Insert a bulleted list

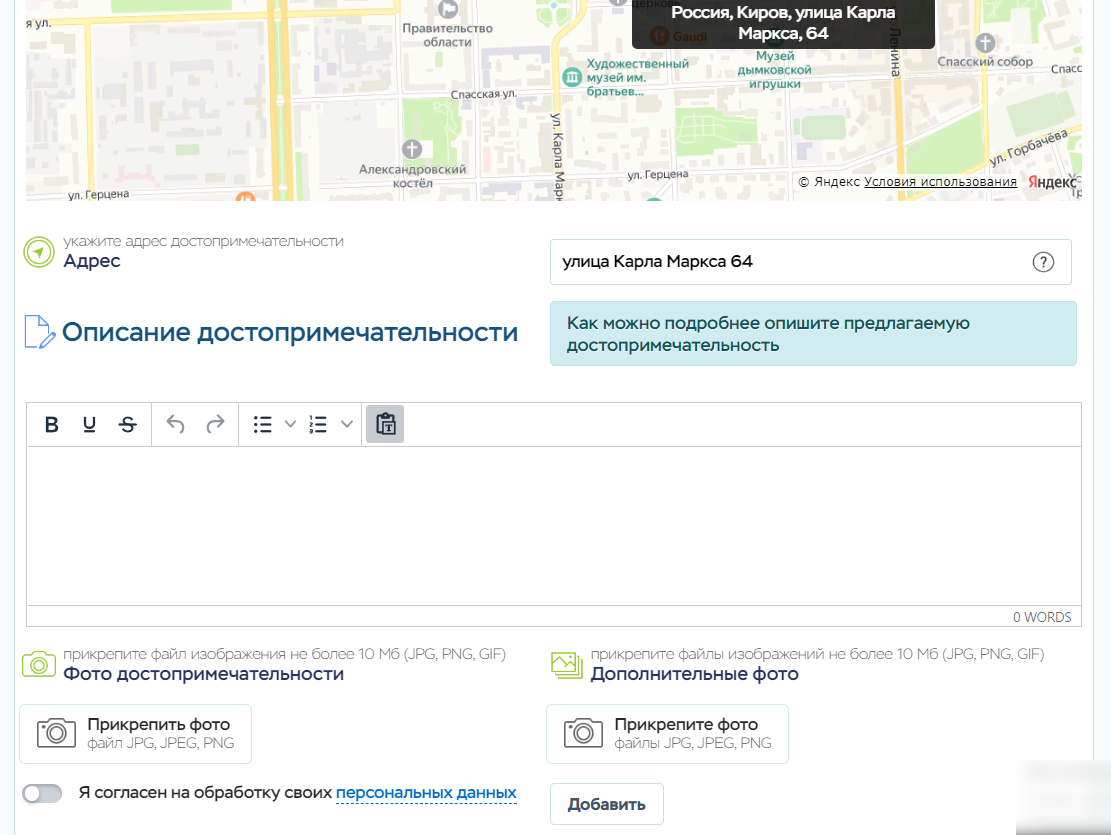[263, 425]
